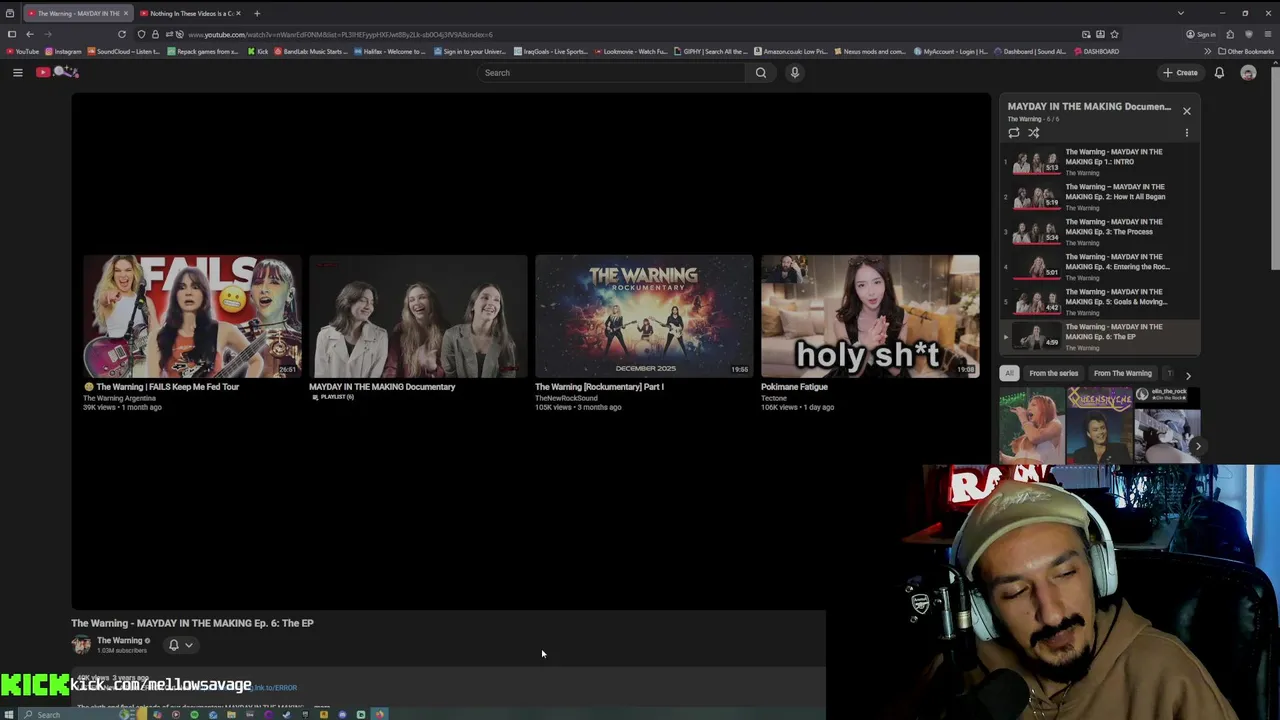This screenshot has height=720, width=1280.
Task: Open the MyAccount Login bookmark
Action: pyautogui.click(x=951, y=51)
